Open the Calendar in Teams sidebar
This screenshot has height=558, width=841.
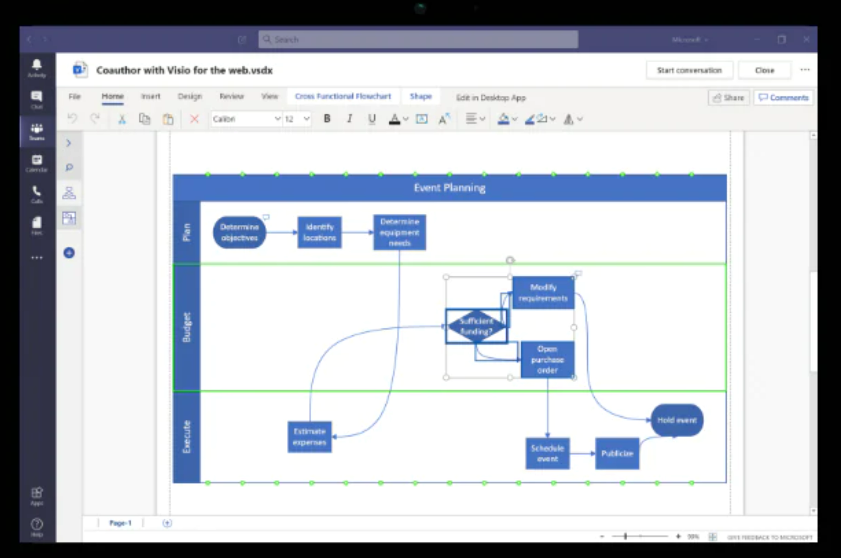[37, 163]
